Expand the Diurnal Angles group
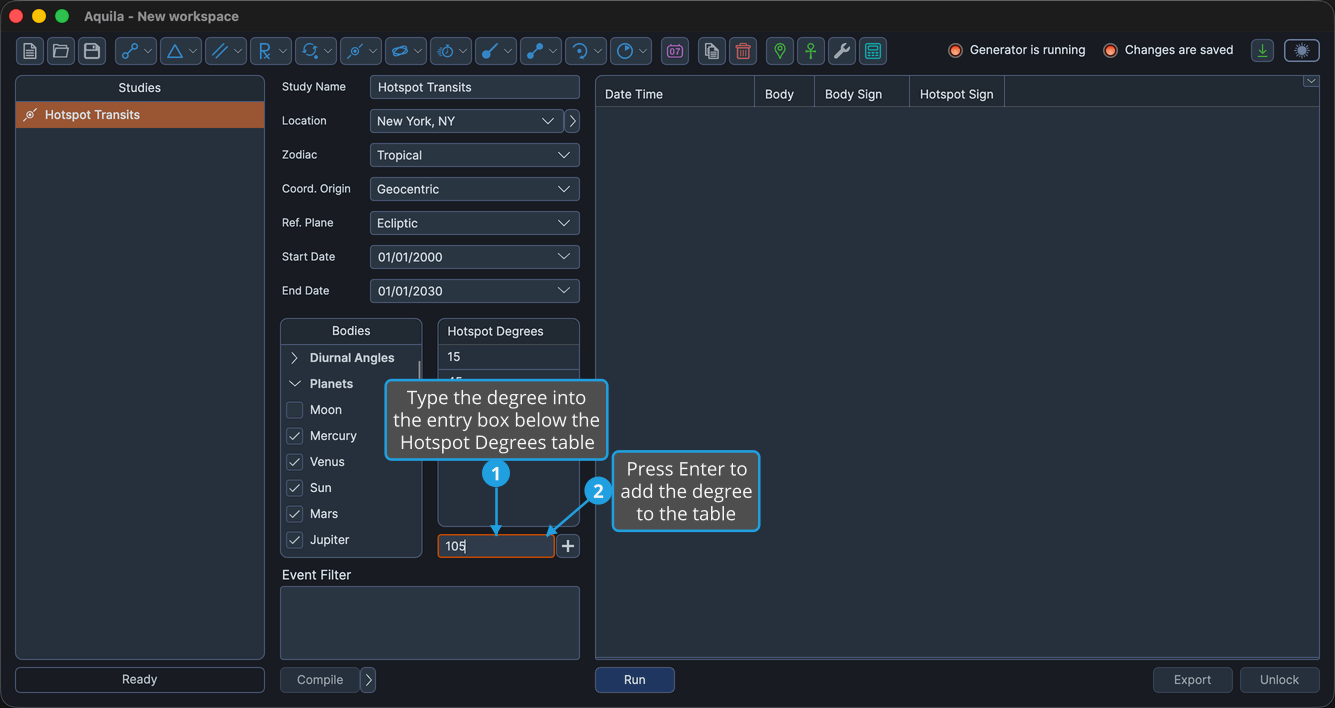 (294, 358)
